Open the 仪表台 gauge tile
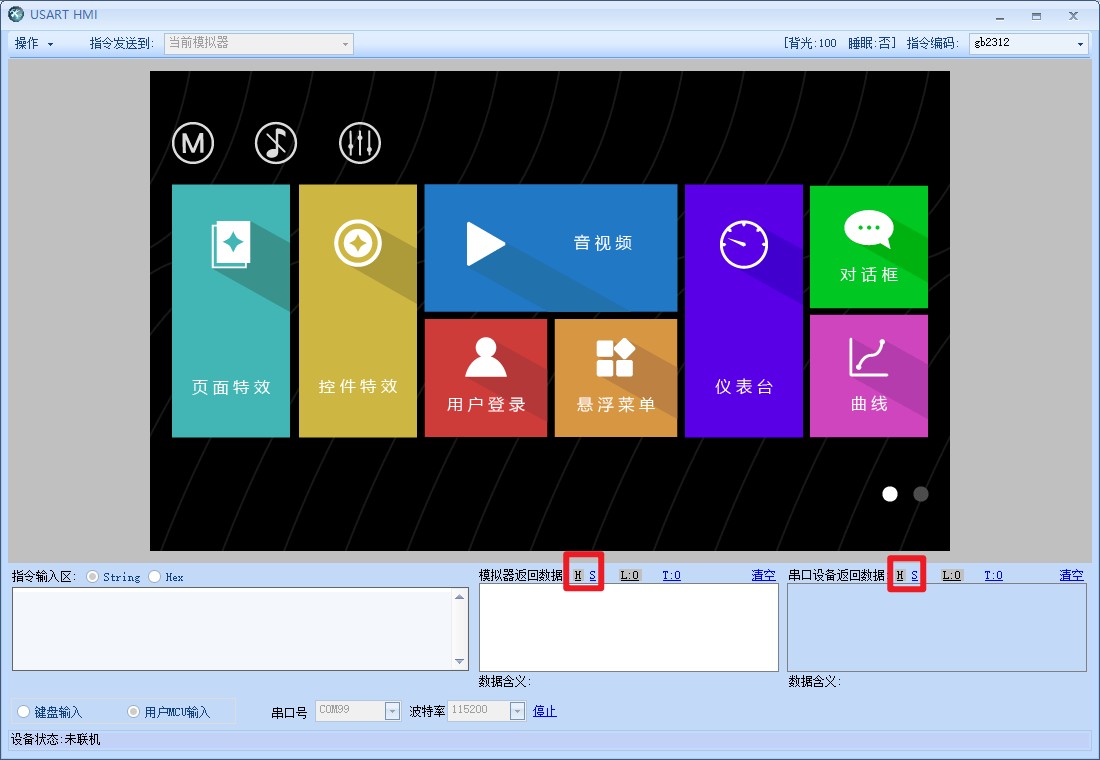Image resolution: width=1100 pixels, height=760 pixels. point(743,311)
